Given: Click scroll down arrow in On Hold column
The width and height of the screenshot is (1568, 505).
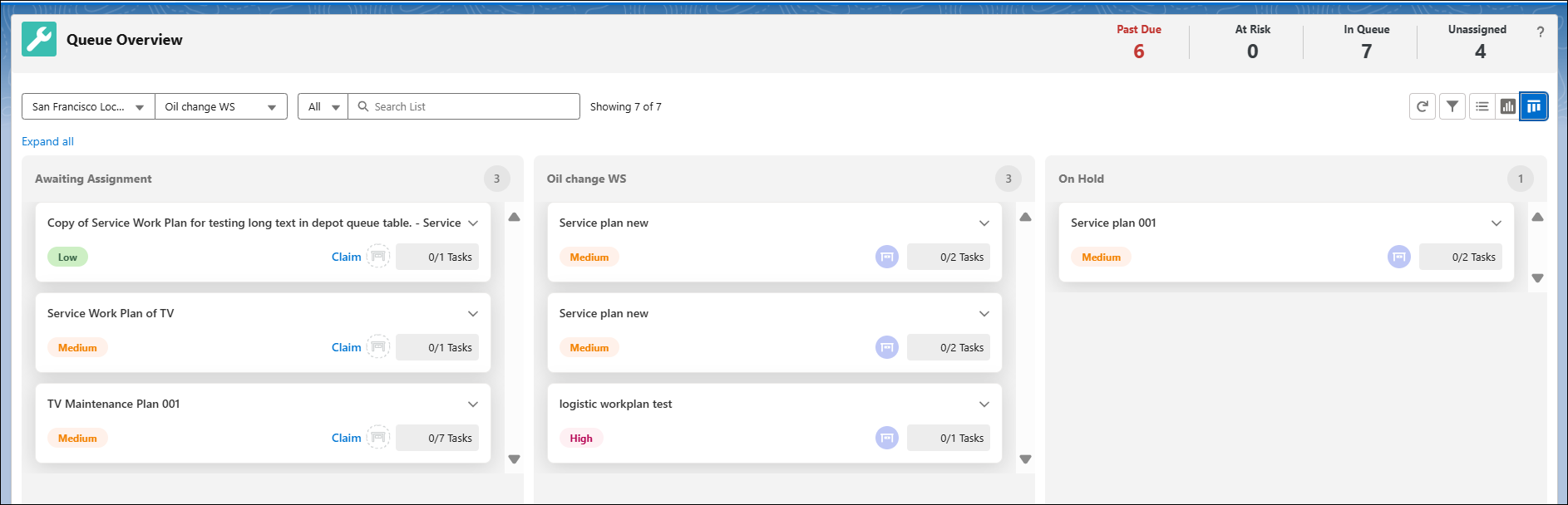Looking at the screenshot, I should click(x=1538, y=278).
